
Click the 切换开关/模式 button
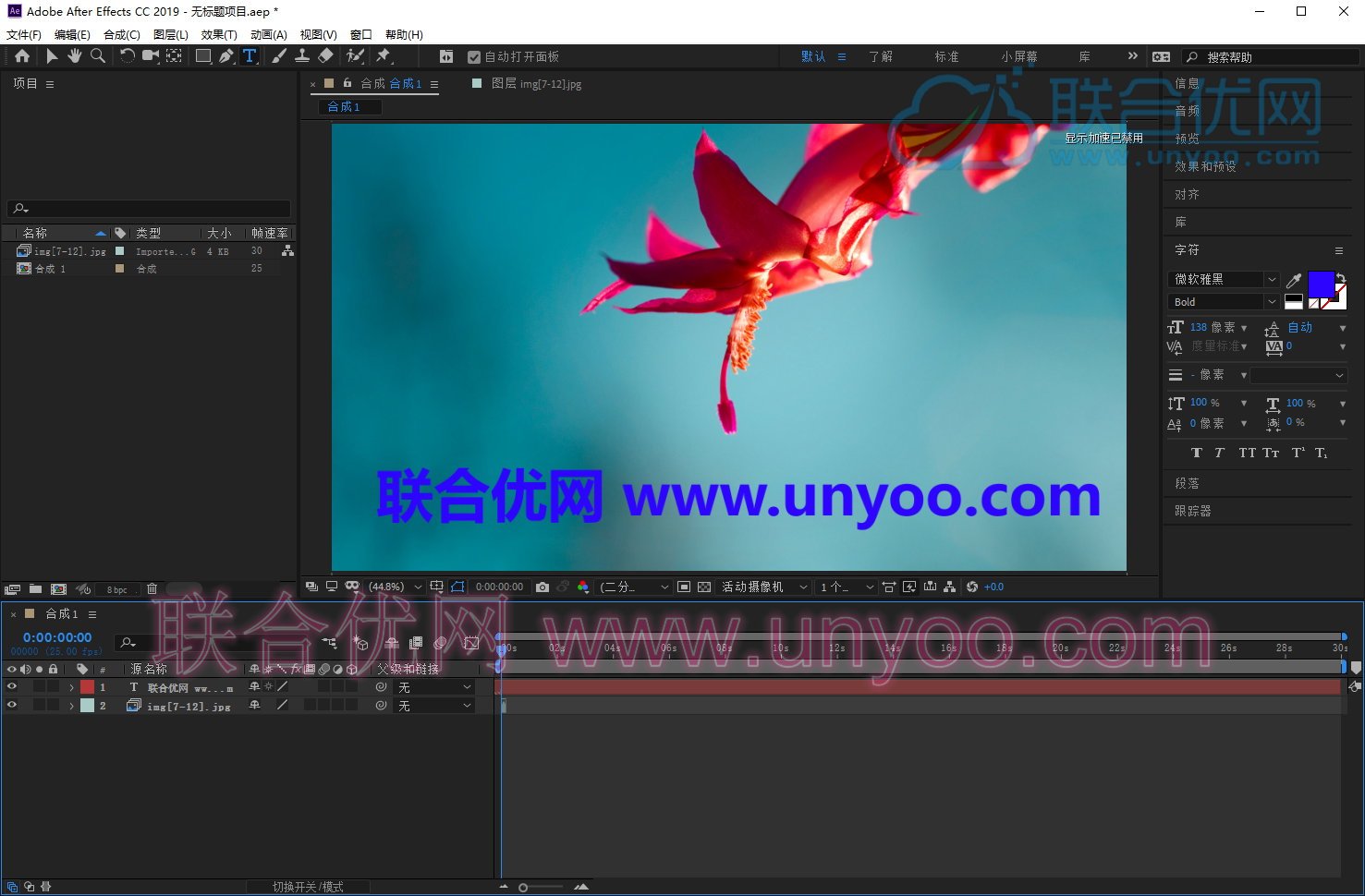tap(308, 887)
